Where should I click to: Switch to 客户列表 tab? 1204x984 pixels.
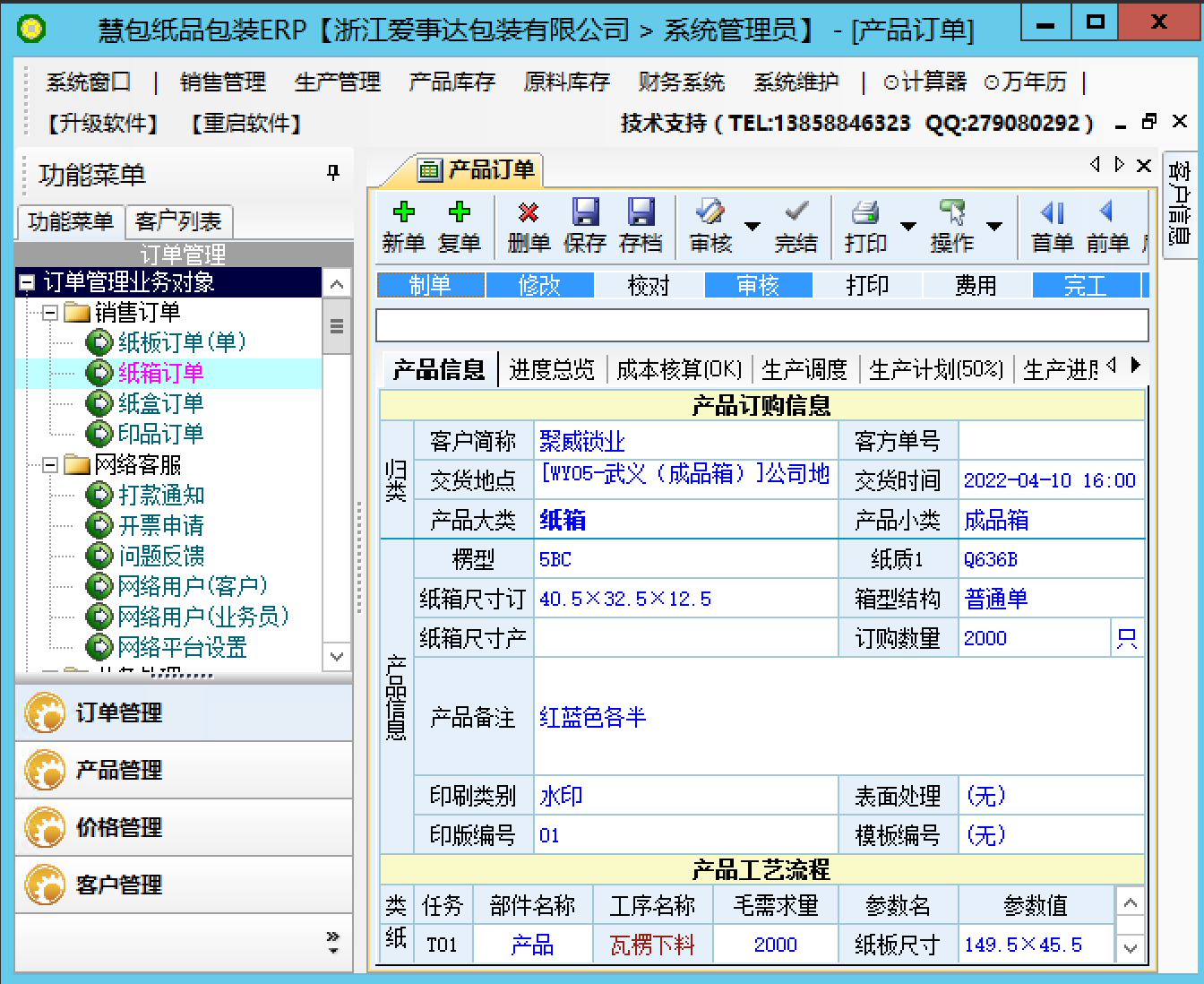coord(178,221)
